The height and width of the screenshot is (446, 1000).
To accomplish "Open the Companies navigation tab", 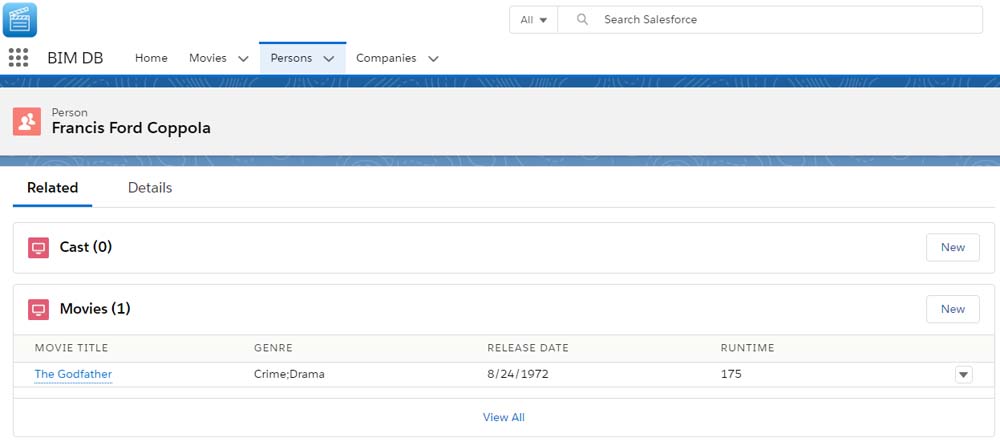I will (x=386, y=58).
